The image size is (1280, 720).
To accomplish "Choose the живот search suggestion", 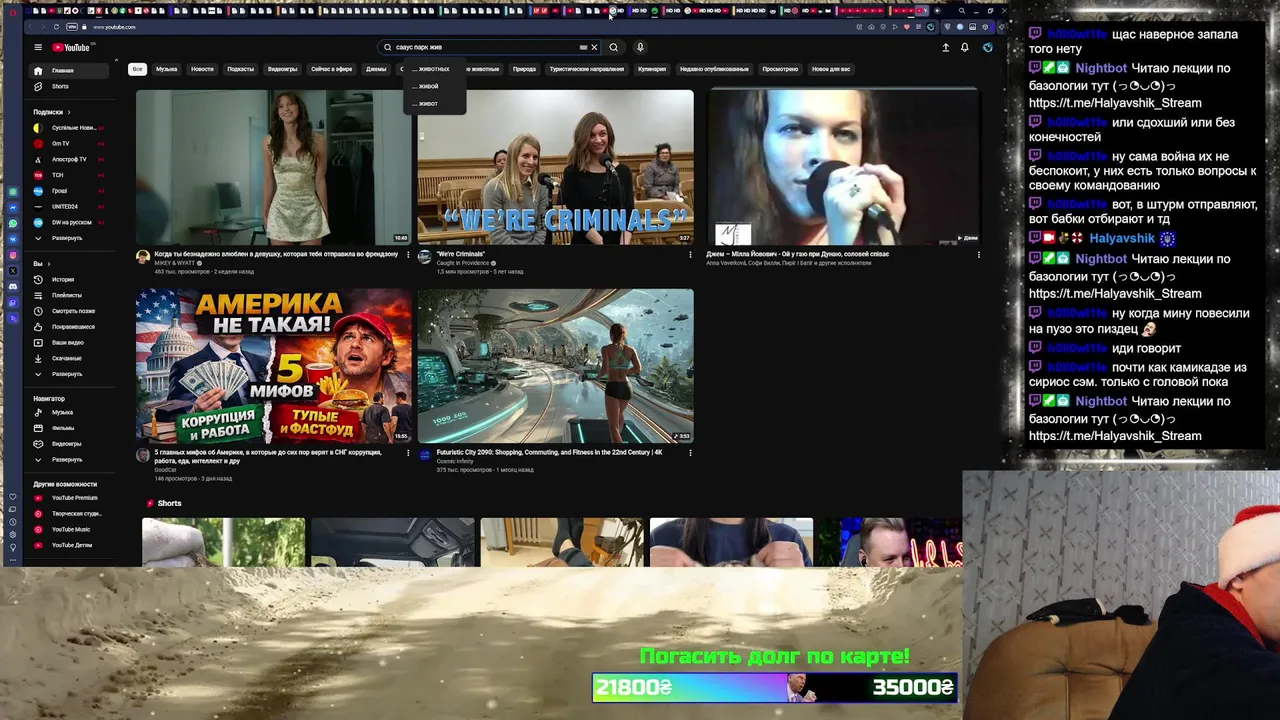I will (435, 103).
